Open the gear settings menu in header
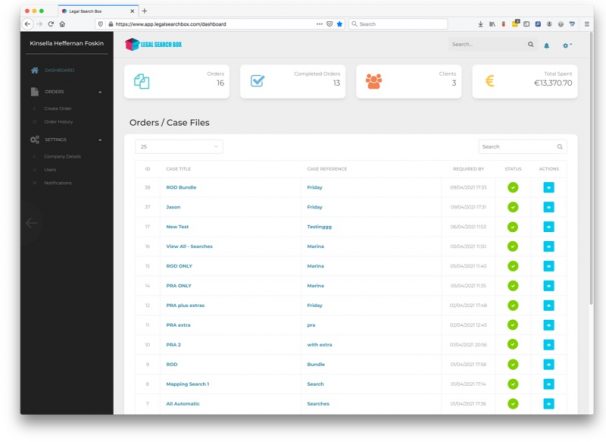 567,46
